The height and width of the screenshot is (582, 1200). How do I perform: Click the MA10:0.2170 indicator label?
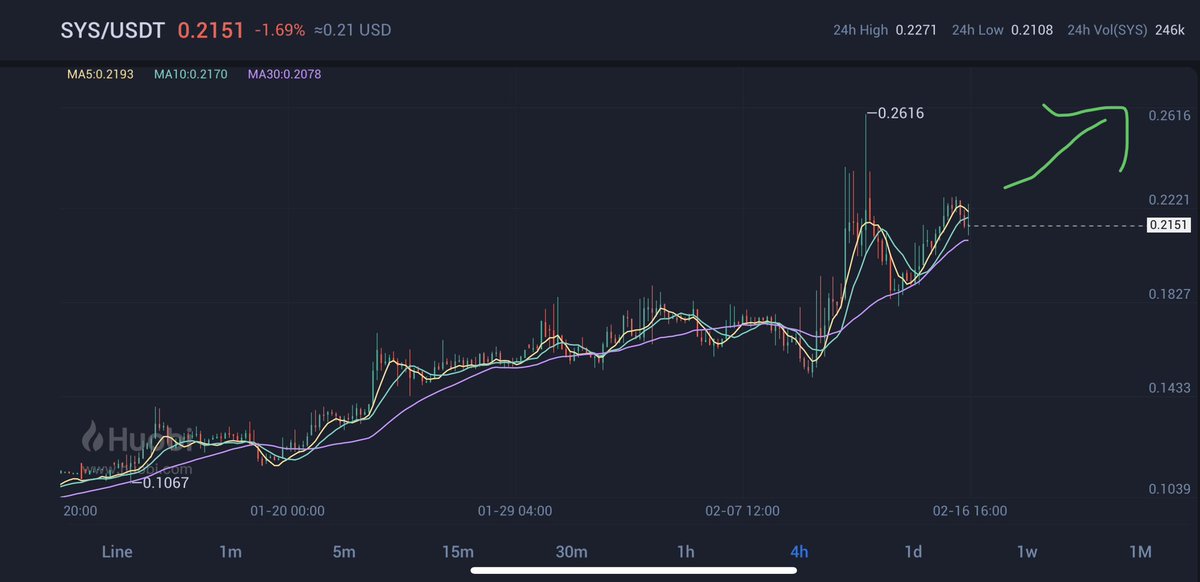pos(193,74)
